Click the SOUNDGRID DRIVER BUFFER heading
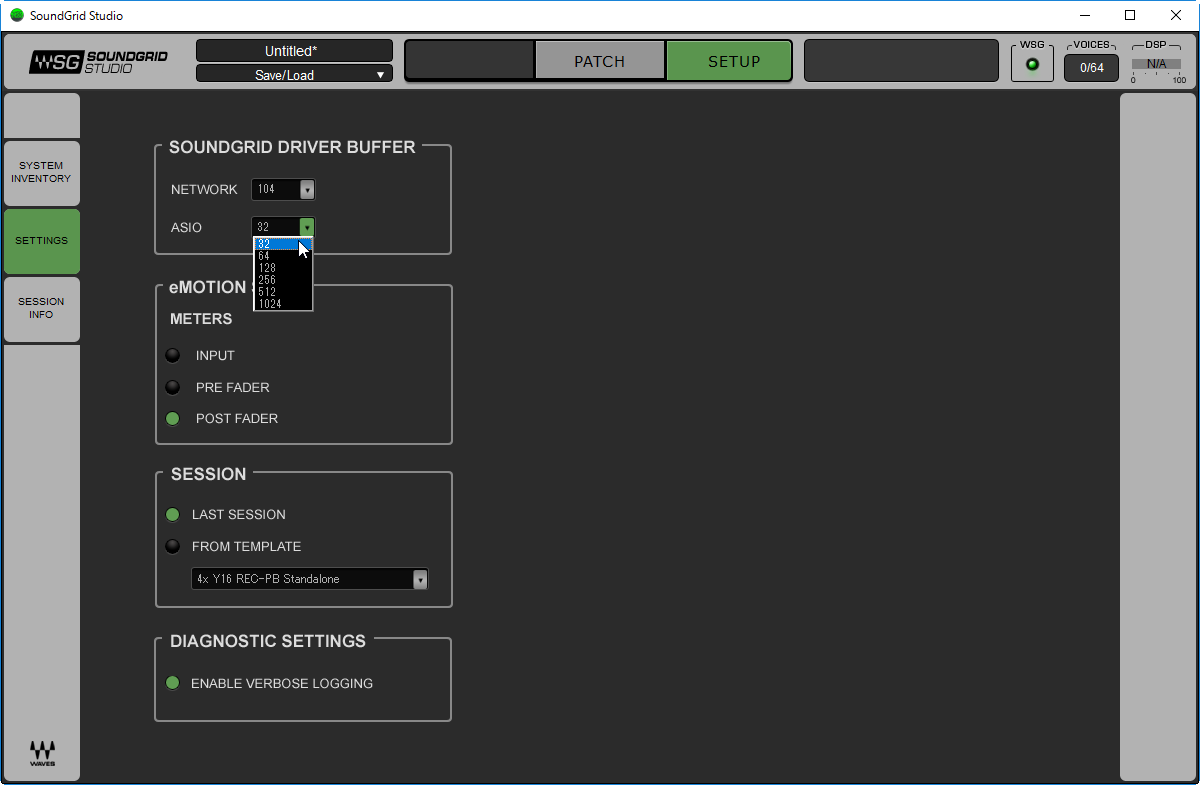The height and width of the screenshot is (785, 1200). tap(292, 147)
